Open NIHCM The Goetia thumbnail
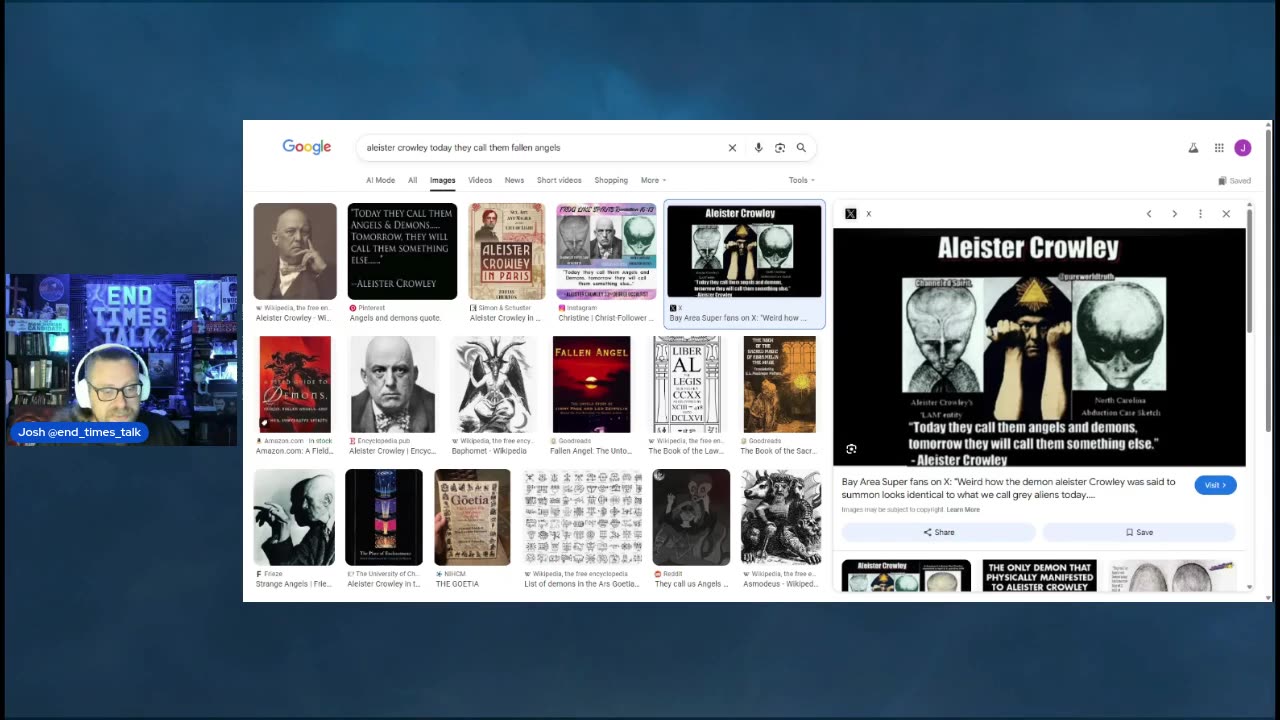 click(x=472, y=517)
